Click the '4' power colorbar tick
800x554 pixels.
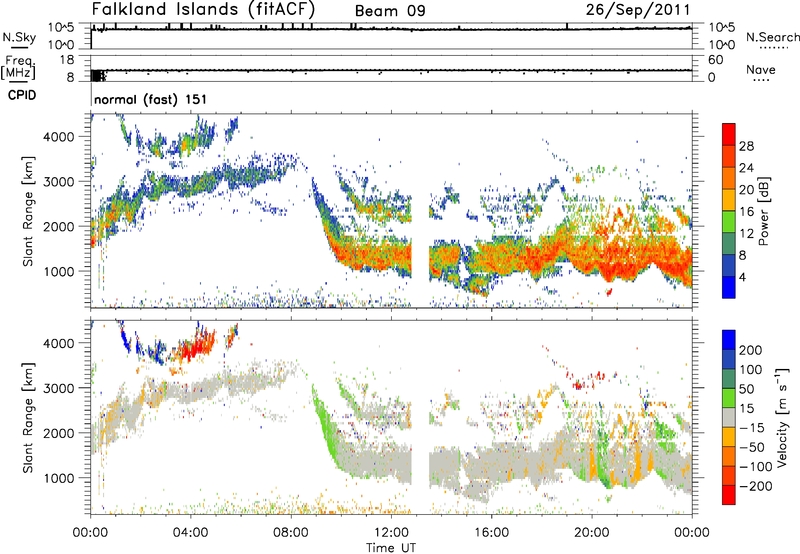[x=744, y=276]
